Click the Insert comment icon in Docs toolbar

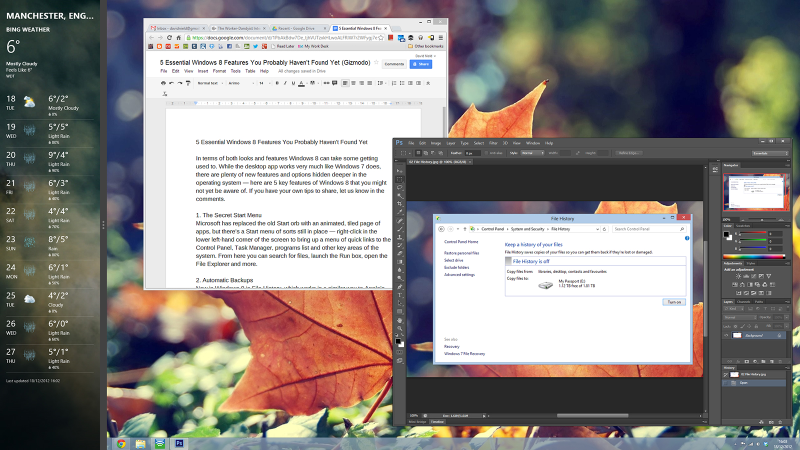click(x=335, y=83)
